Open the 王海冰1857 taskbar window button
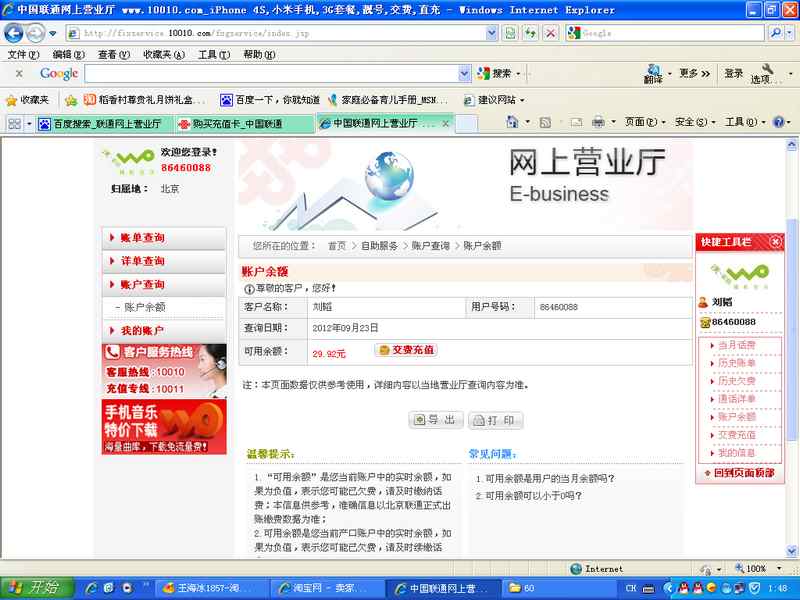The width and height of the screenshot is (800, 600). click(210, 588)
